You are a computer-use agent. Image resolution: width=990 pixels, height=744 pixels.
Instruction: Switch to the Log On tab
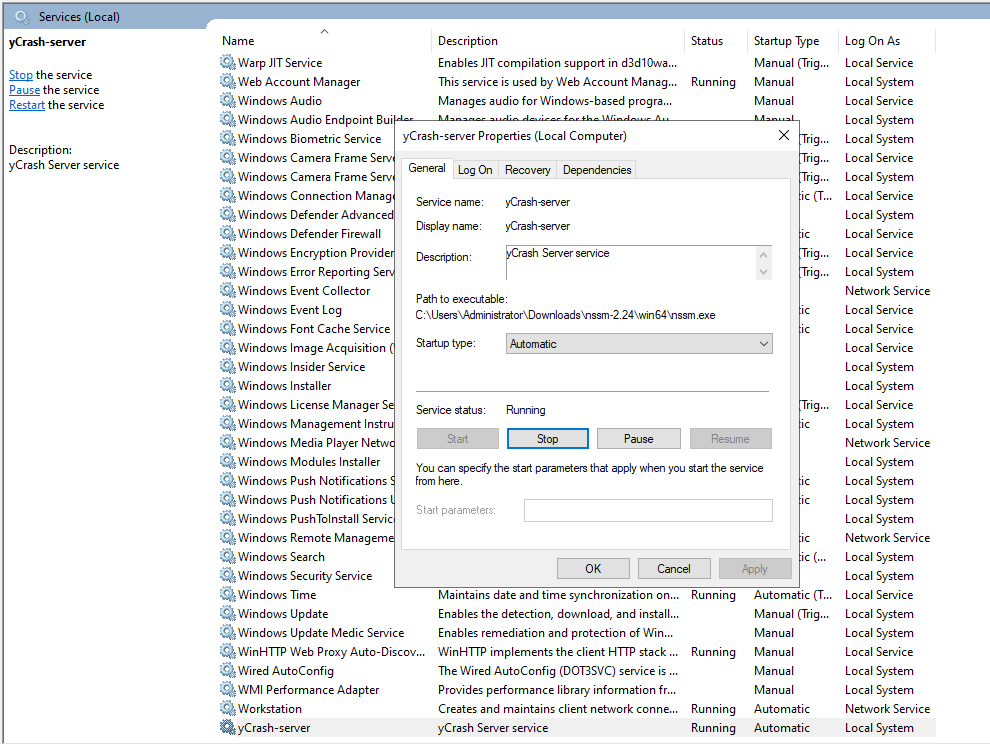475,170
